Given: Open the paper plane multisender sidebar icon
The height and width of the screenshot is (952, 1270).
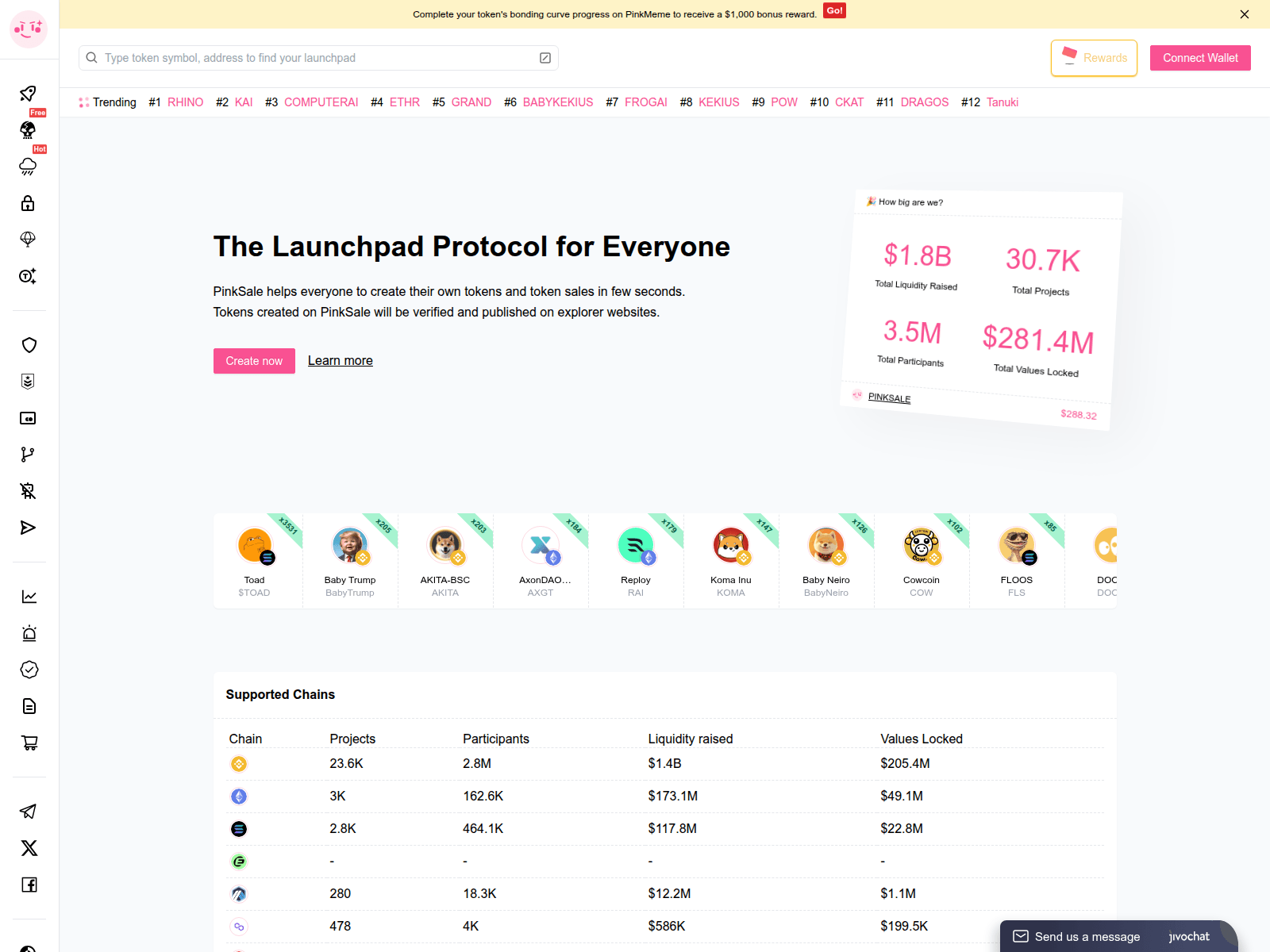Looking at the screenshot, I should click(28, 528).
